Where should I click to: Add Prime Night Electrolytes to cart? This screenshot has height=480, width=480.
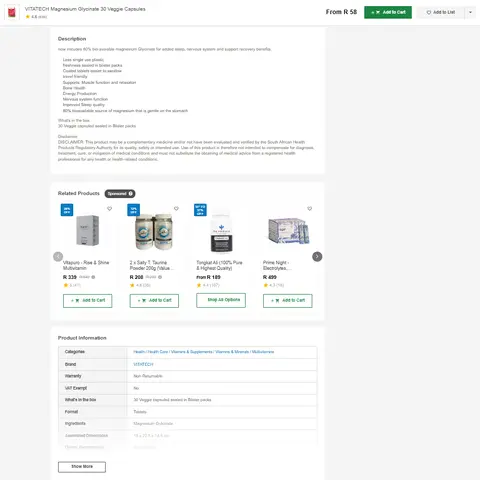(x=288, y=300)
